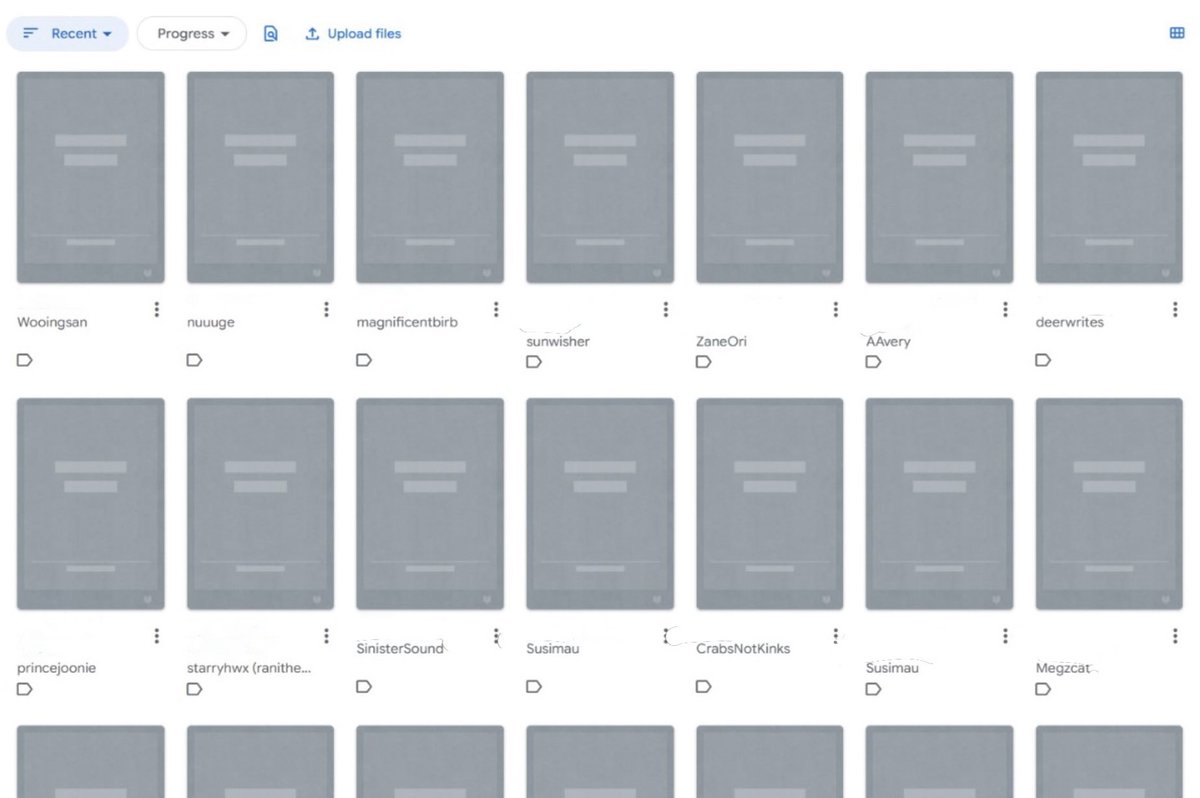The image size is (1200, 798).
Task: Open three-dot menu for ZaneOri
Action: pos(836,310)
